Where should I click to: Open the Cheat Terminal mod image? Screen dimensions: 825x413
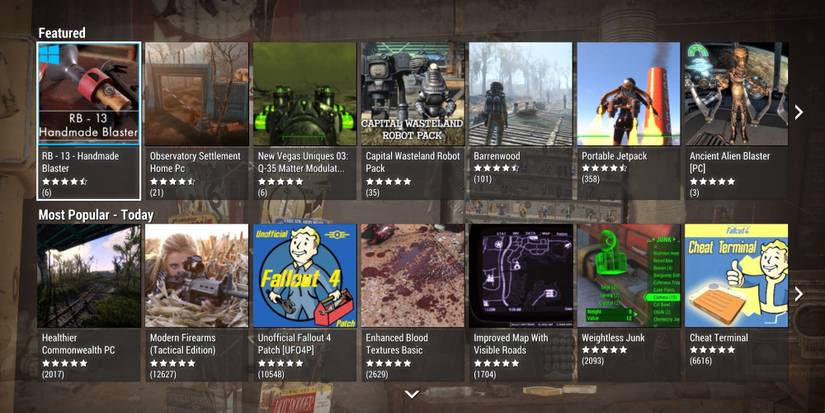point(736,276)
